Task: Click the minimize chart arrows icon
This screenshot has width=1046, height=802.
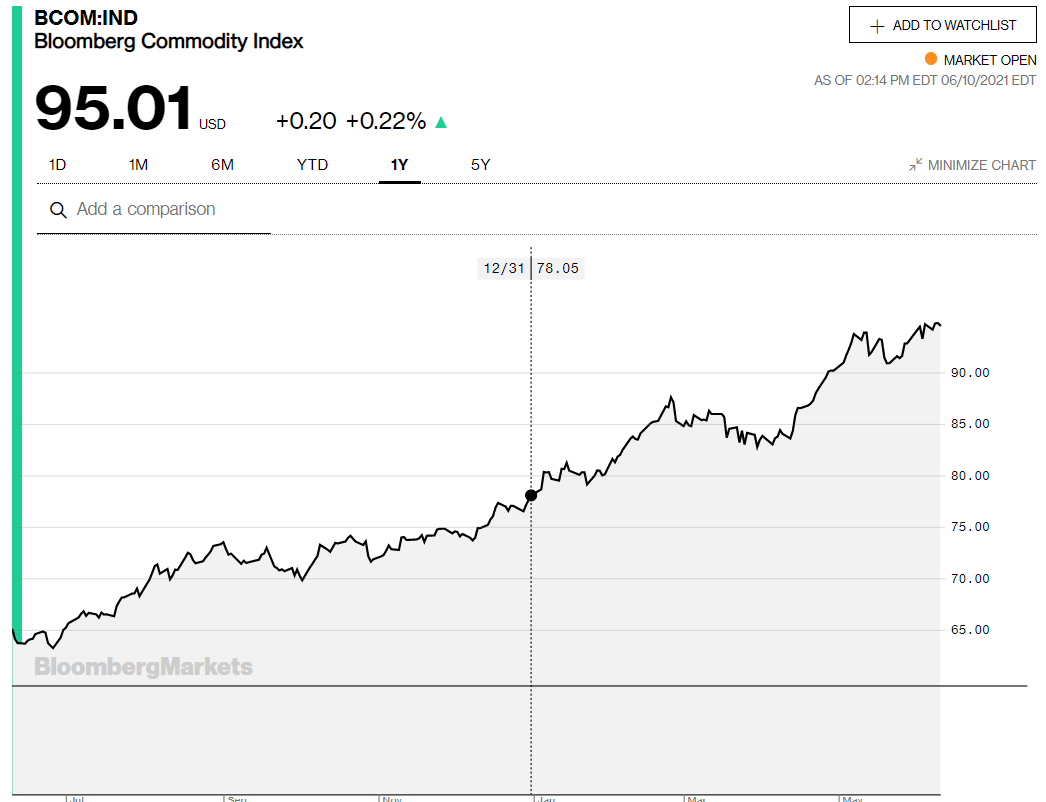Action: [x=915, y=165]
